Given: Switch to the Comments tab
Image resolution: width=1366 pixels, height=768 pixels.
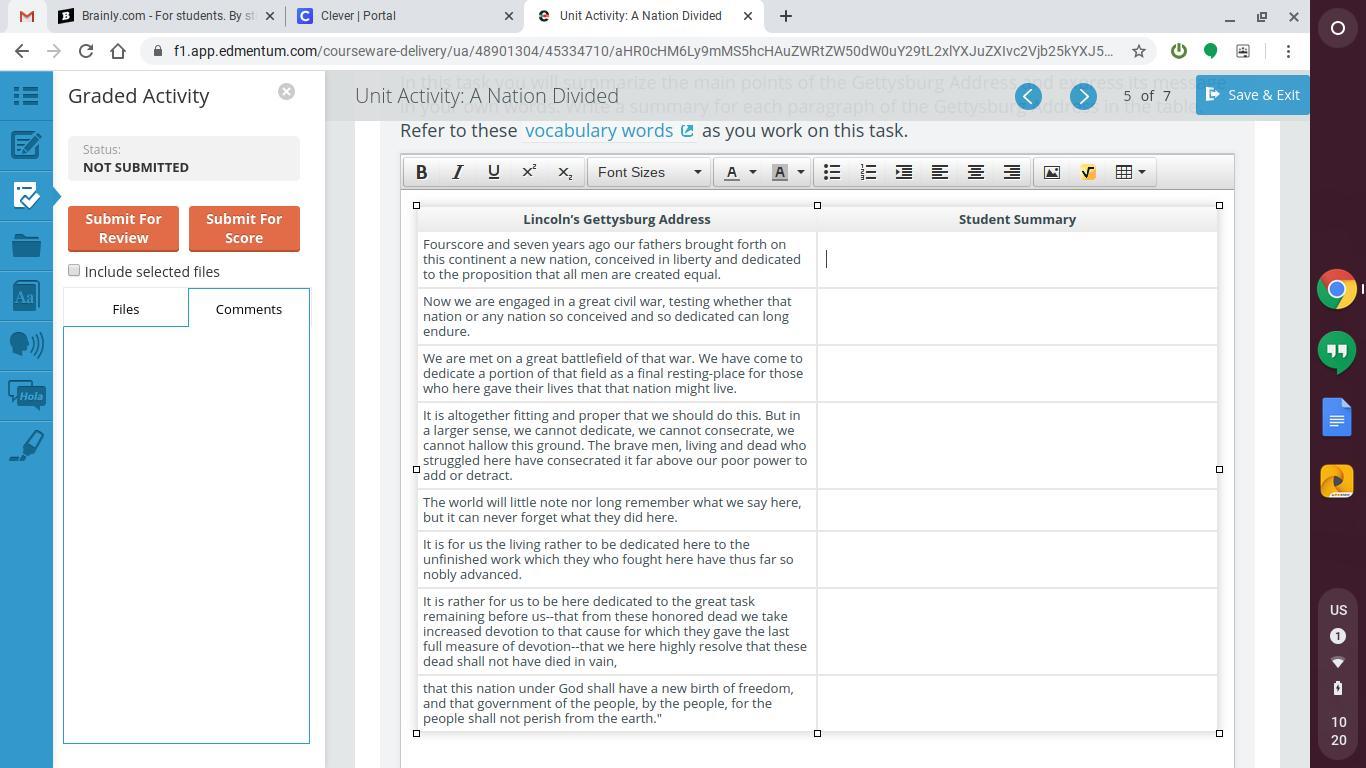Looking at the screenshot, I should click(x=249, y=309).
